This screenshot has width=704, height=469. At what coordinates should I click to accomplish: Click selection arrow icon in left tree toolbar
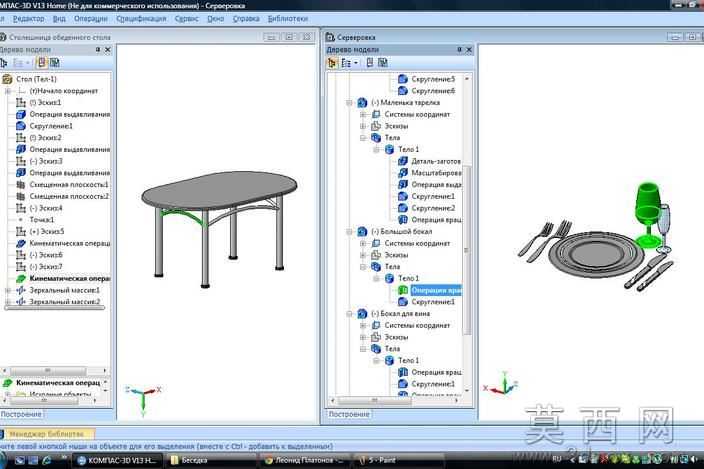pyautogui.click(x=4, y=63)
